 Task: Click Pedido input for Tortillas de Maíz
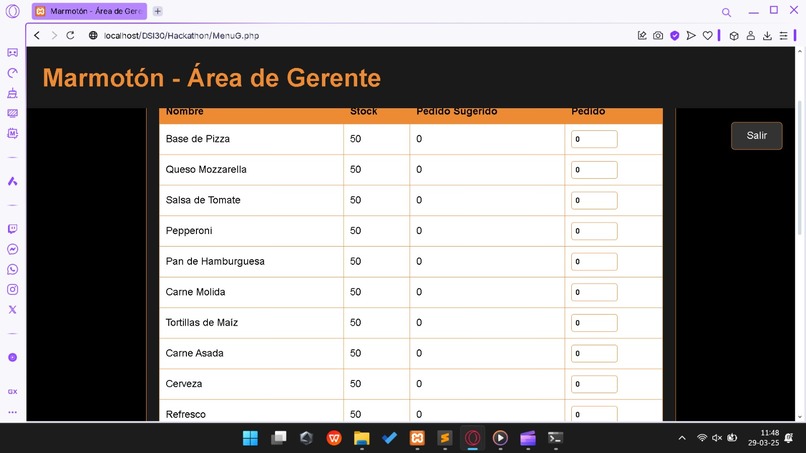[x=594, y=322]
